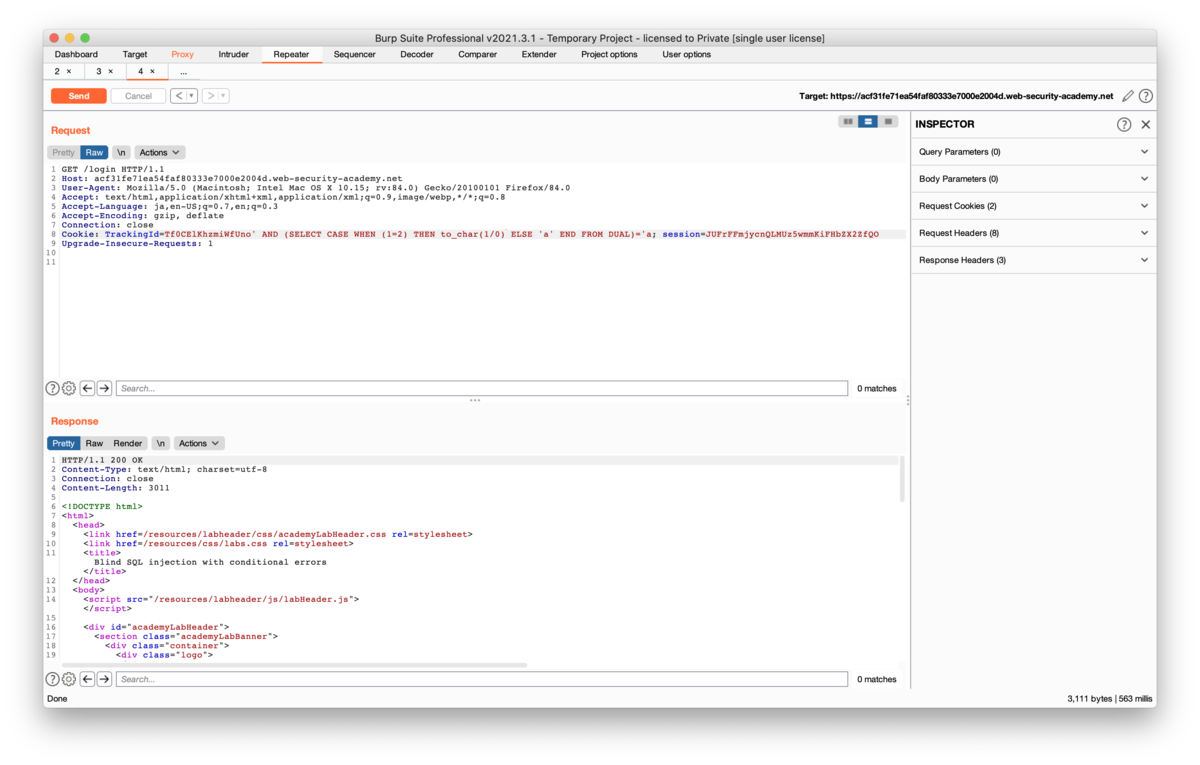
Task: Close the Inspector panel
Action: pyautogui.click(x=1146, y=124)
